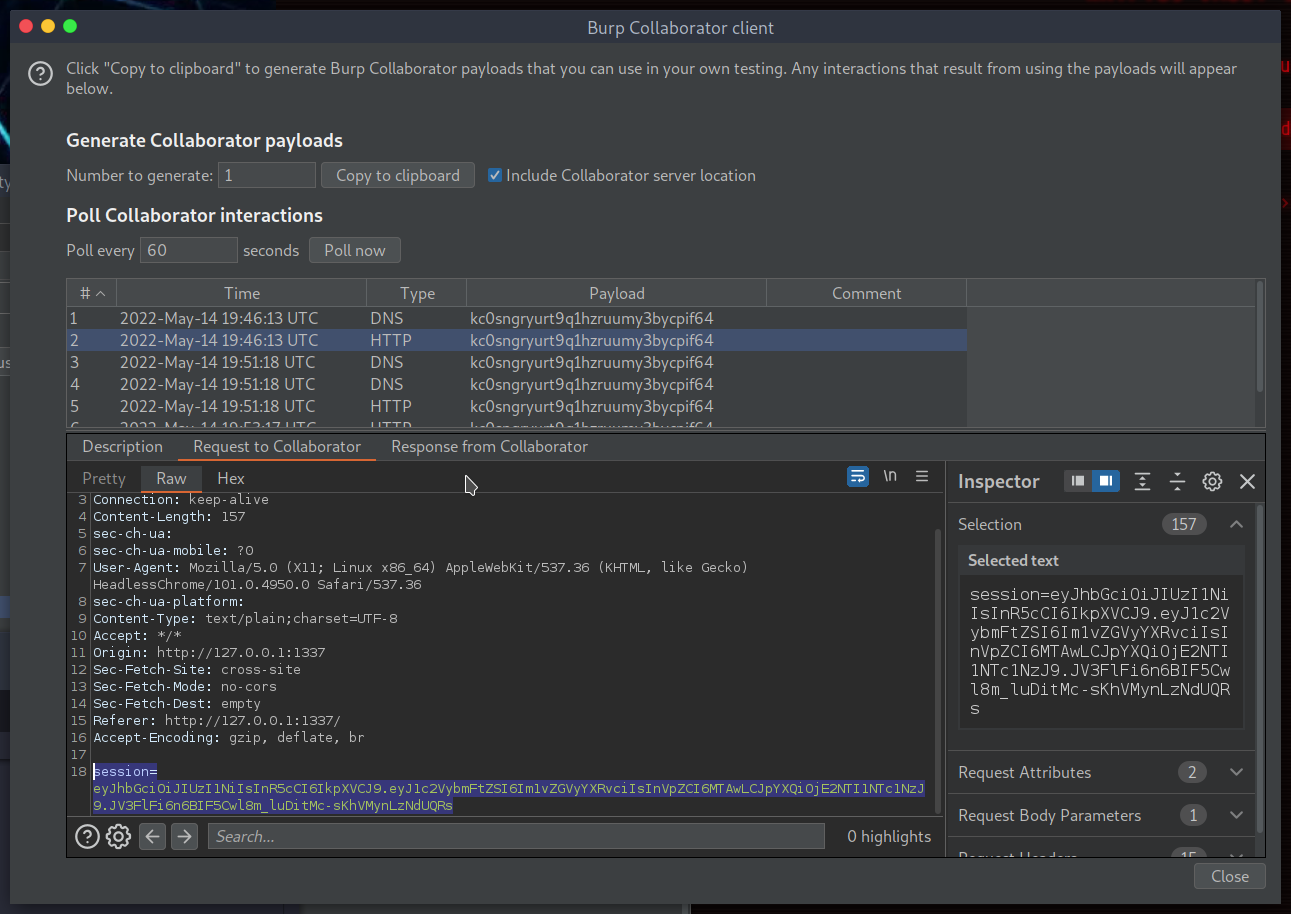Screen dimensions: 1291x914
Task: Click the help question mark icon at top
Action: point(40,74)
